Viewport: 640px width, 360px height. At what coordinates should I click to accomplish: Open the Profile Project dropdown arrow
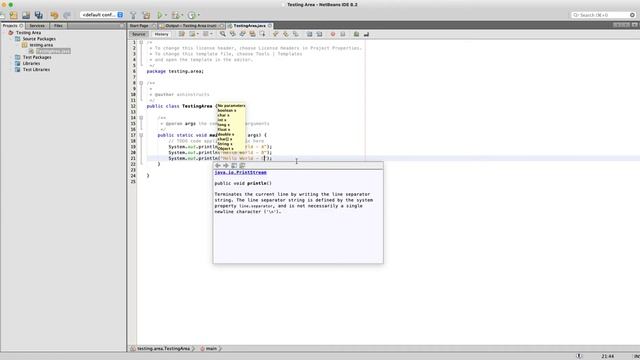(198, 15)
